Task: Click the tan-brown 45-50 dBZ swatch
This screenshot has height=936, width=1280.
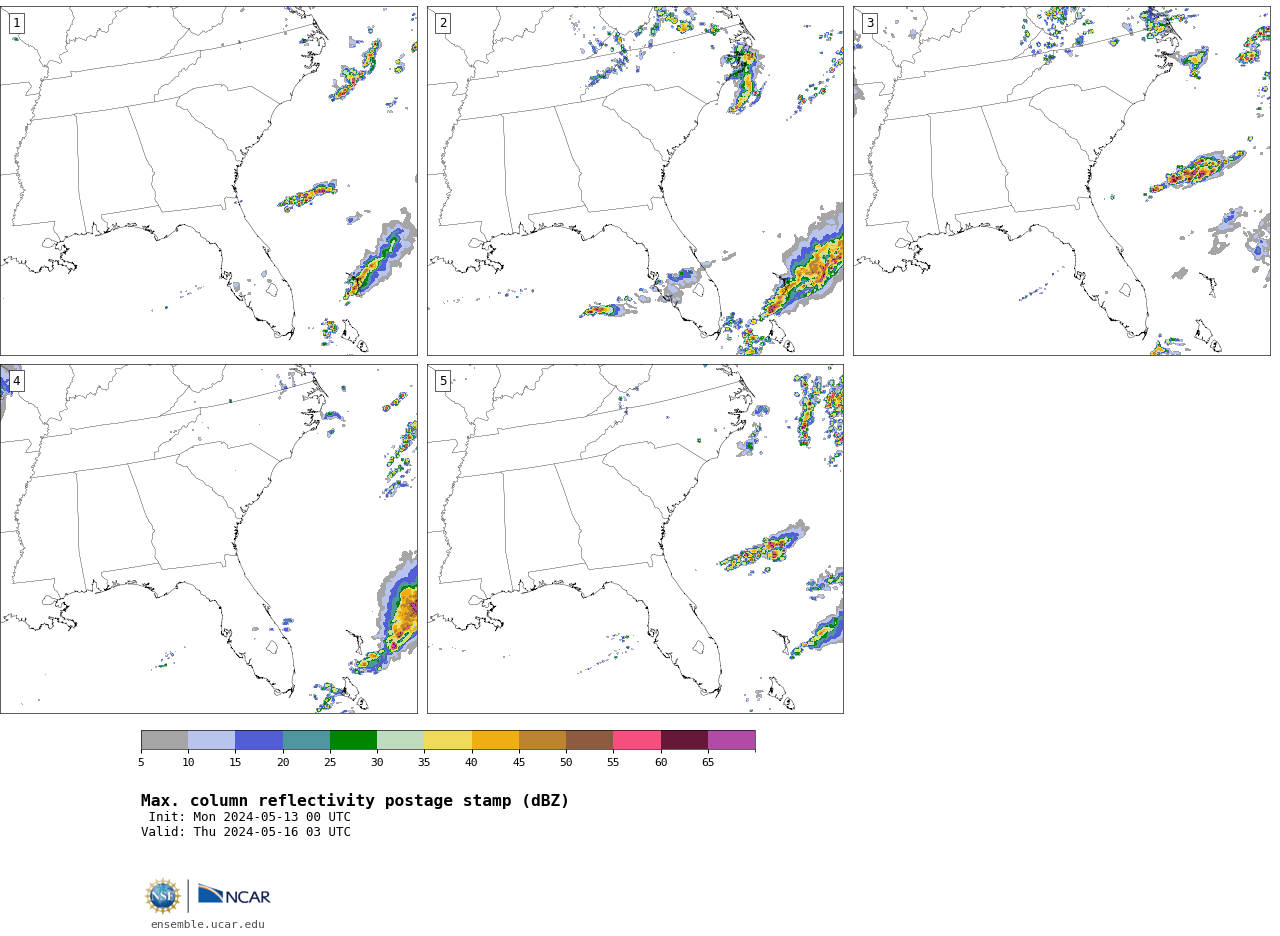Action: tap(542, 740)
